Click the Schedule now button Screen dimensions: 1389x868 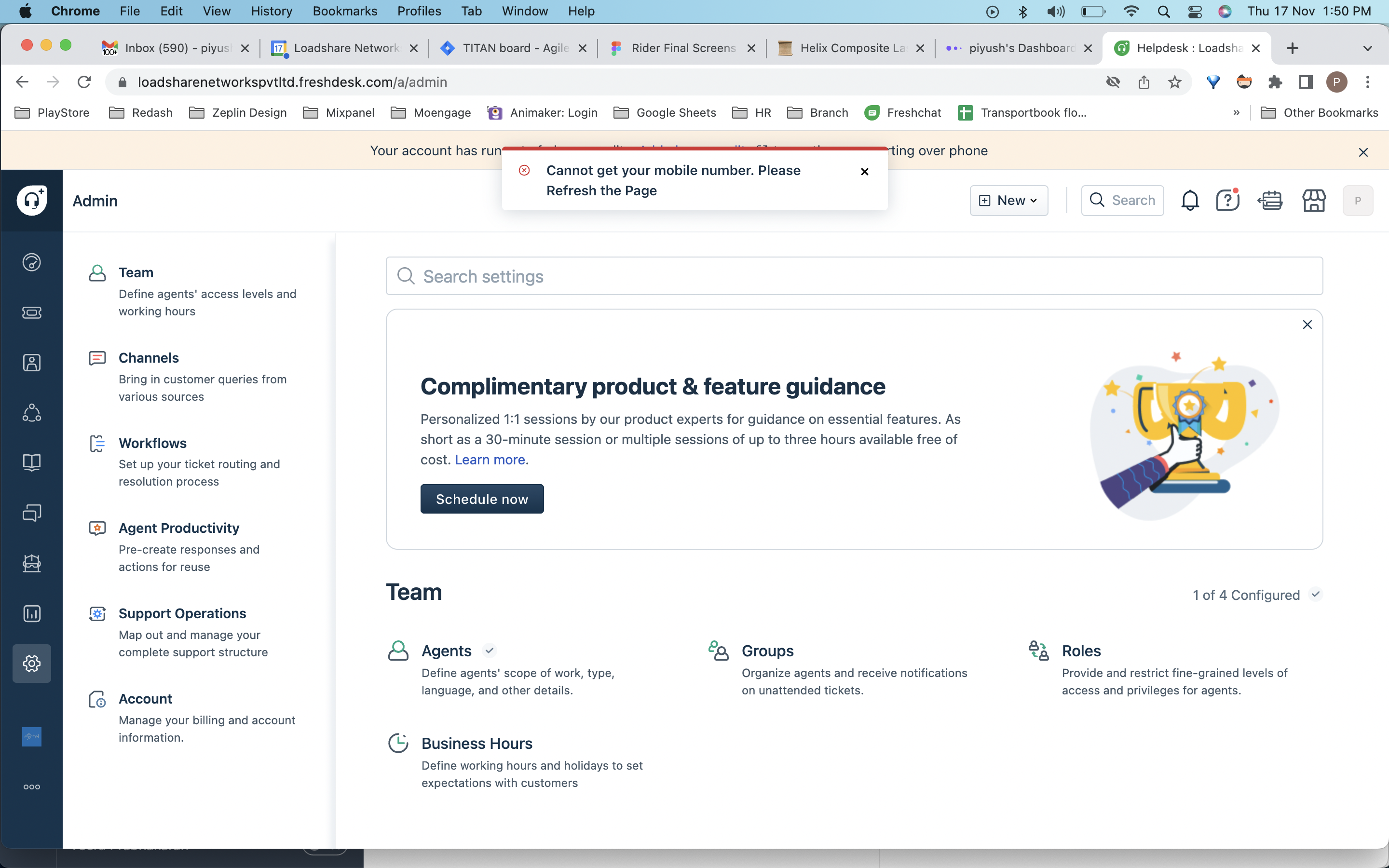click(x=481, y=499)
